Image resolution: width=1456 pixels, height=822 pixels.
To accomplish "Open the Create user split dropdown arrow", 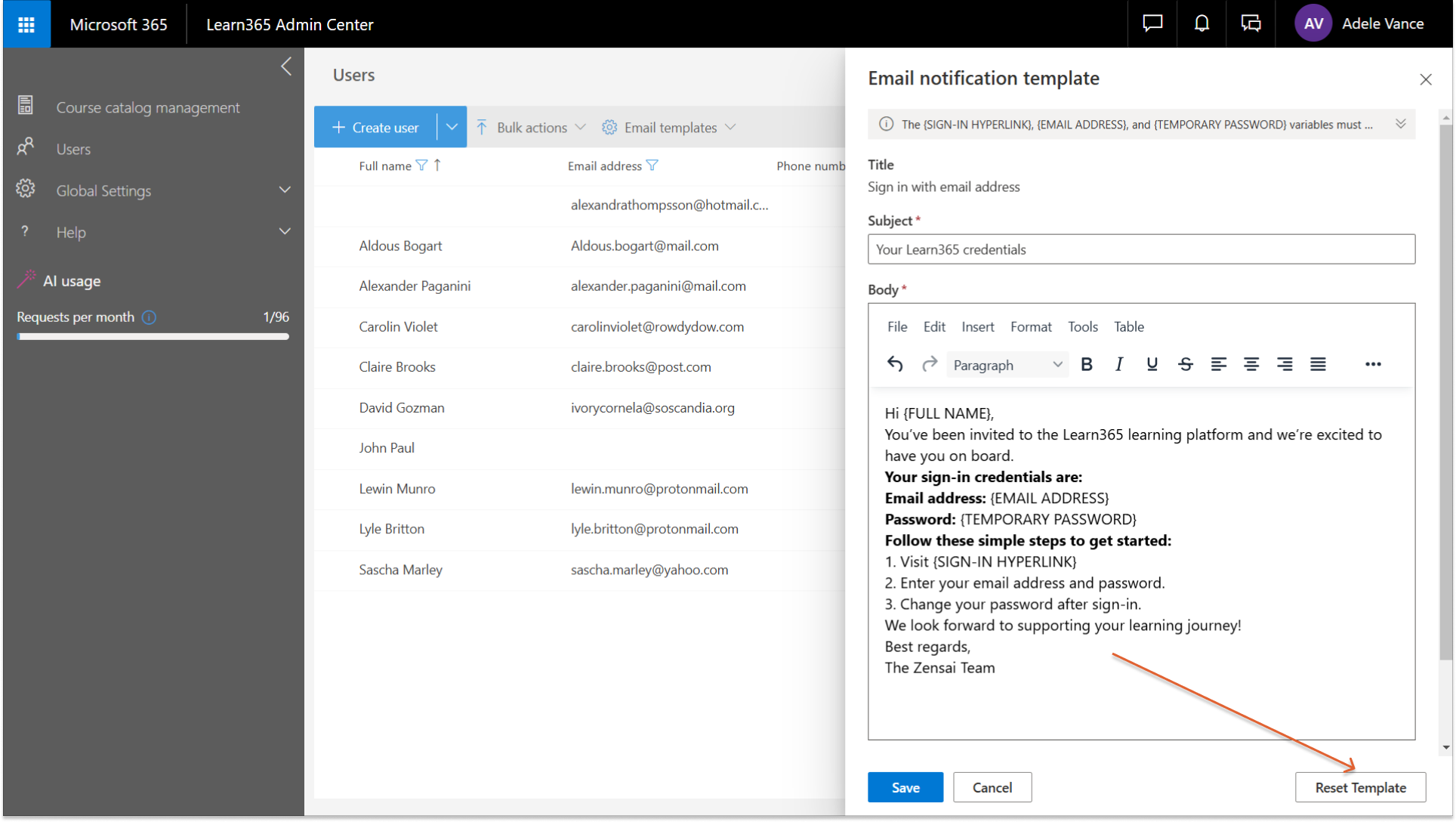I will (x=452, y=127).
